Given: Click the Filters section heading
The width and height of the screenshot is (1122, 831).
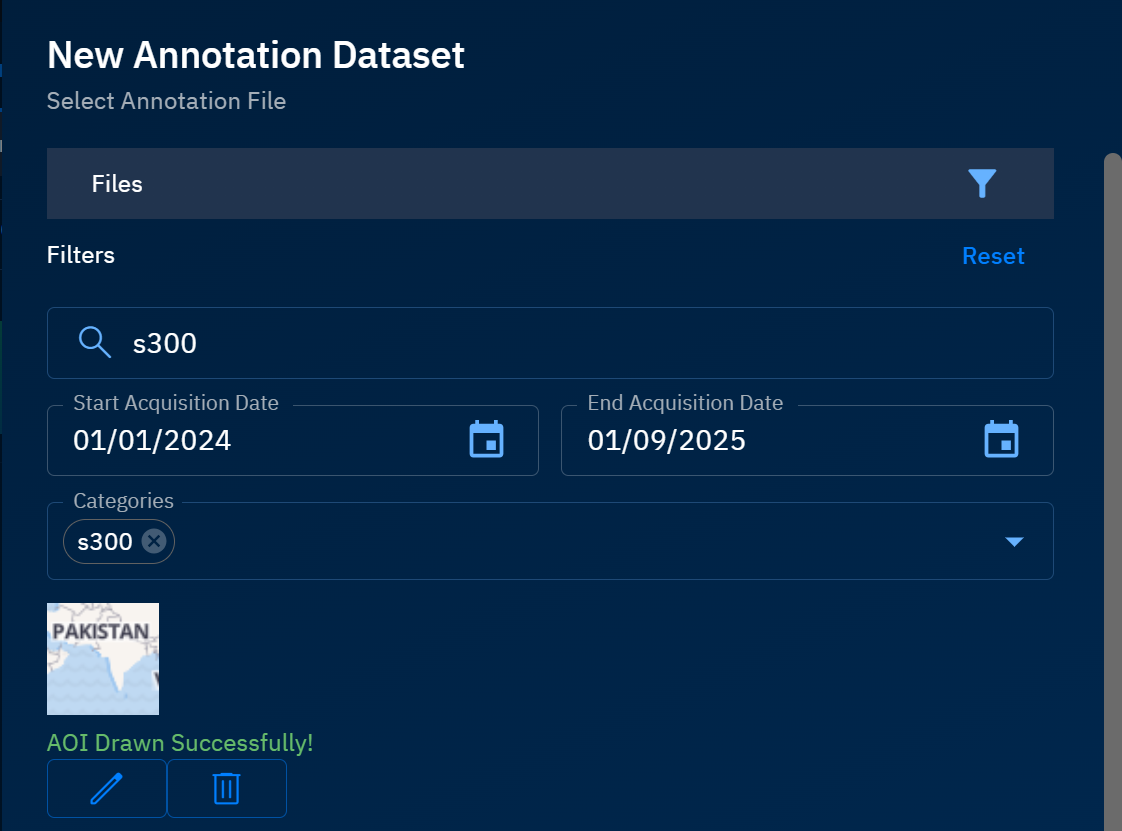Looking at the screenshot, I should coord(81,255).
